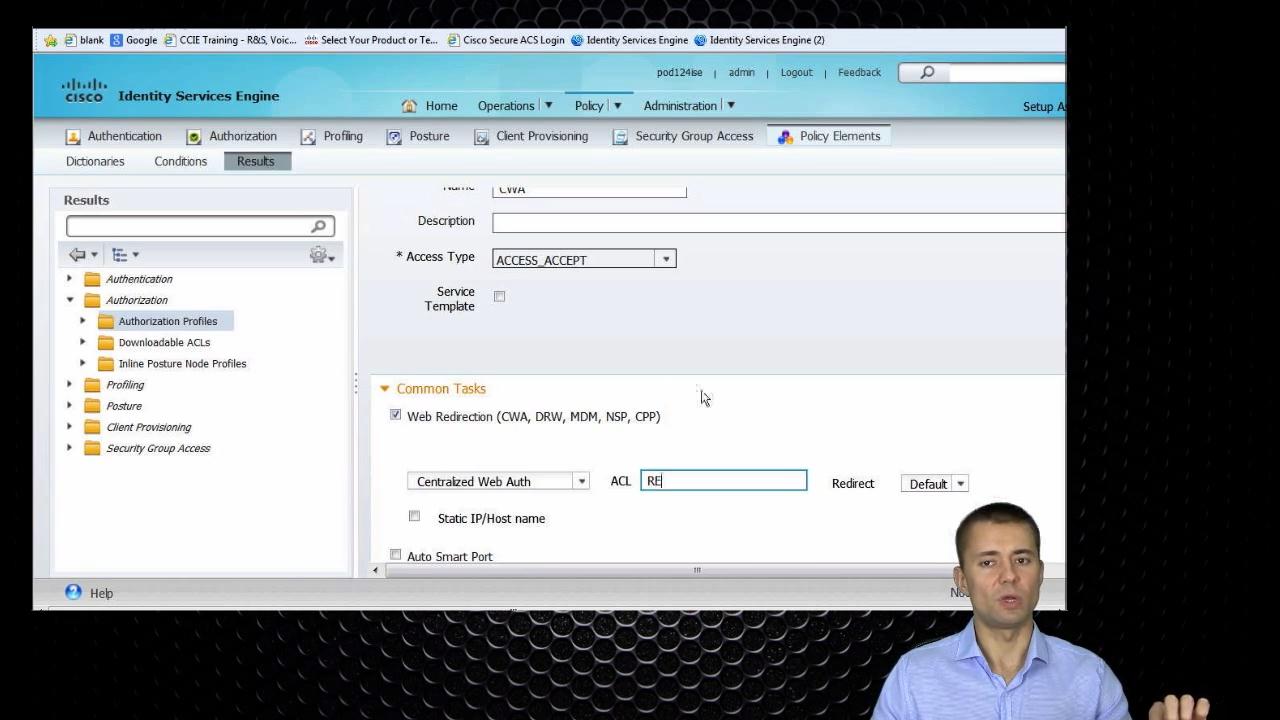Toggle the Service Template checkbox
1280x720 pixels.
click(x=499, y=296)
